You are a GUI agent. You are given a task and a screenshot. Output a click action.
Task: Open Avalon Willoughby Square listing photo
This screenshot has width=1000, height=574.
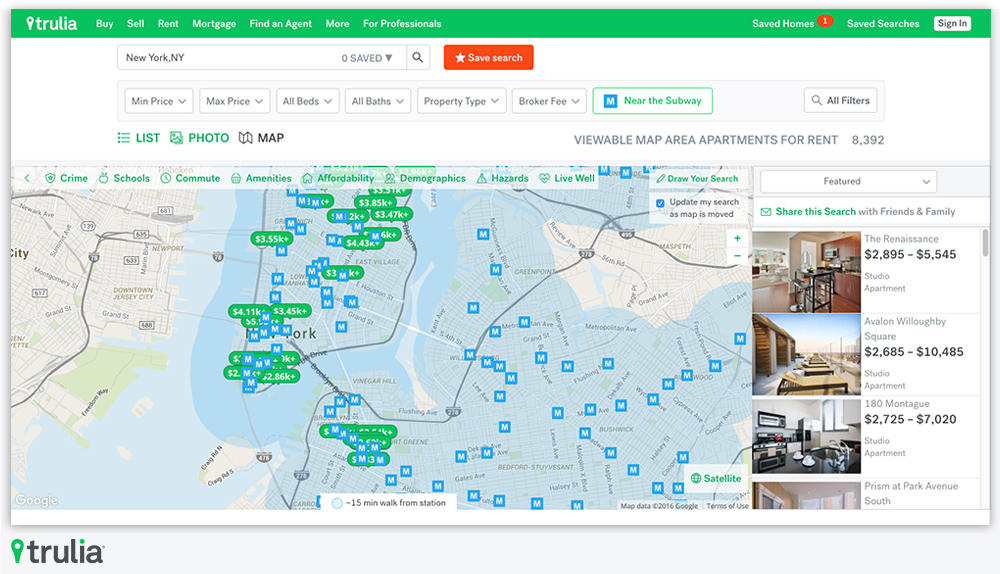tap(807, 355)
